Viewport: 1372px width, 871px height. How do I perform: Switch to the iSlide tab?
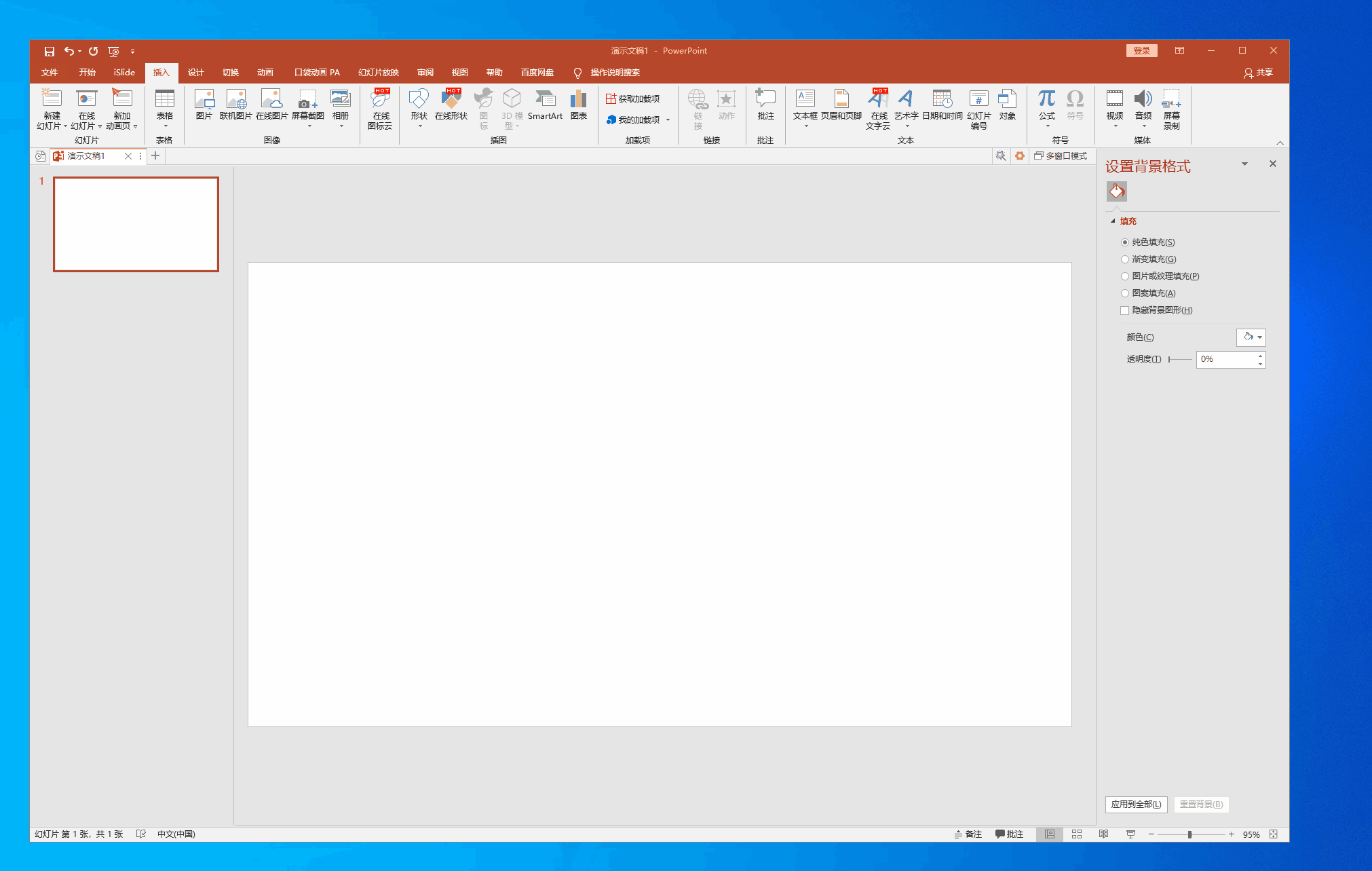pyautogui.click(x=124, y=73)
